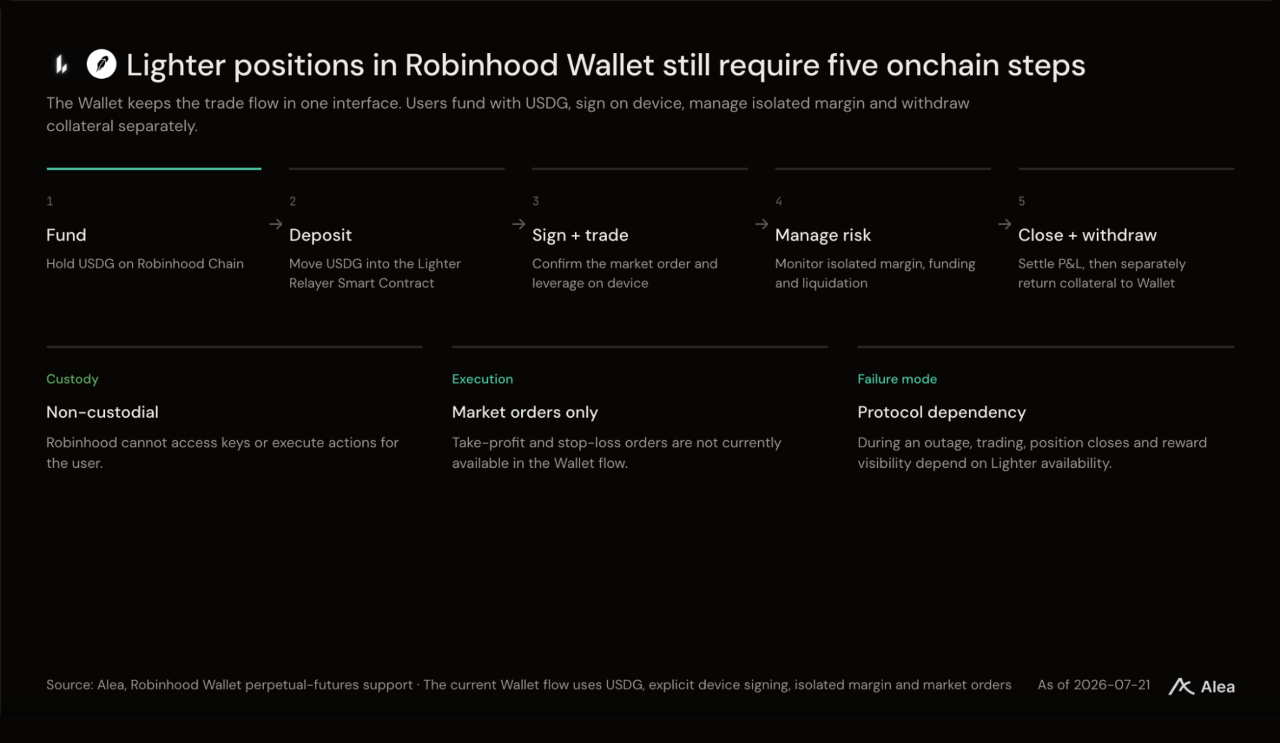Click the arrow before Manage risk step
The height and width of the screenshot is (743, 1280).
click(x=761, y=225)
